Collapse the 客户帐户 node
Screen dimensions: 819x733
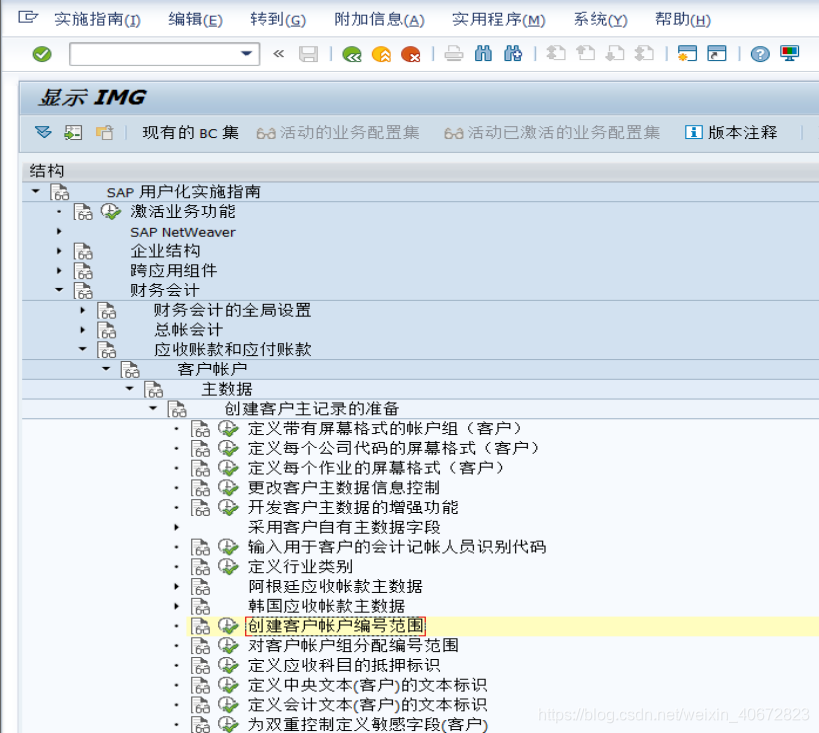pos(106,368)
